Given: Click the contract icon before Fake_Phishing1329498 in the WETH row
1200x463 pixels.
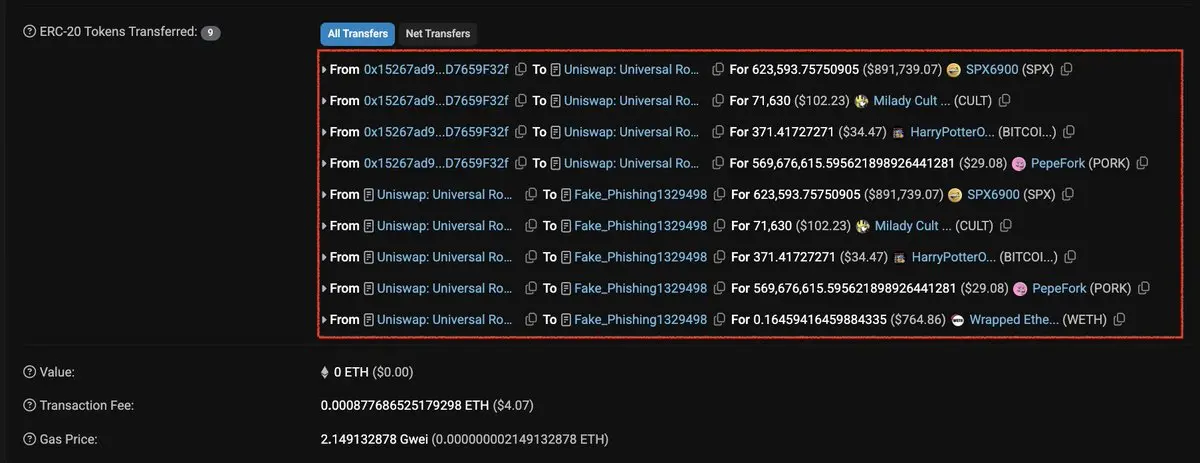Looking at the screenshot, I should pos(566,320).
